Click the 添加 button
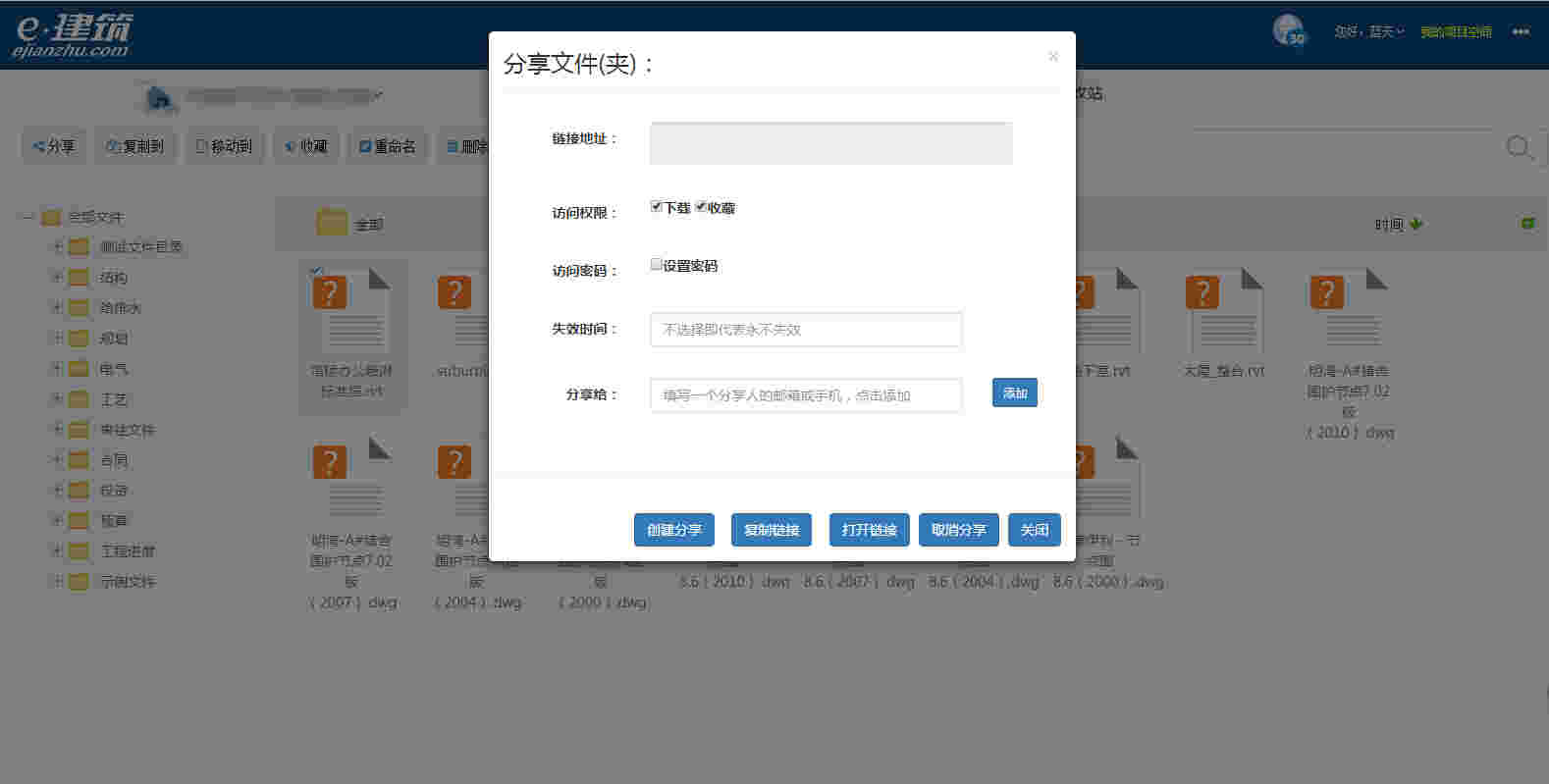Image resolution: width=1549 pixels, height=784 pixels. click(1015, 393)
